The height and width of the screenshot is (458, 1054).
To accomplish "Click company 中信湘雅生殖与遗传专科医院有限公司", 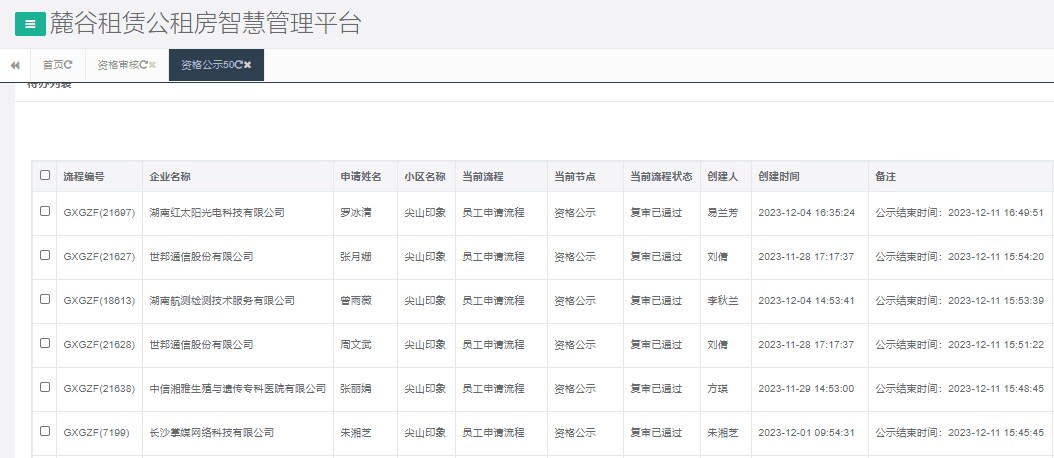I will (x=238, y=389).
